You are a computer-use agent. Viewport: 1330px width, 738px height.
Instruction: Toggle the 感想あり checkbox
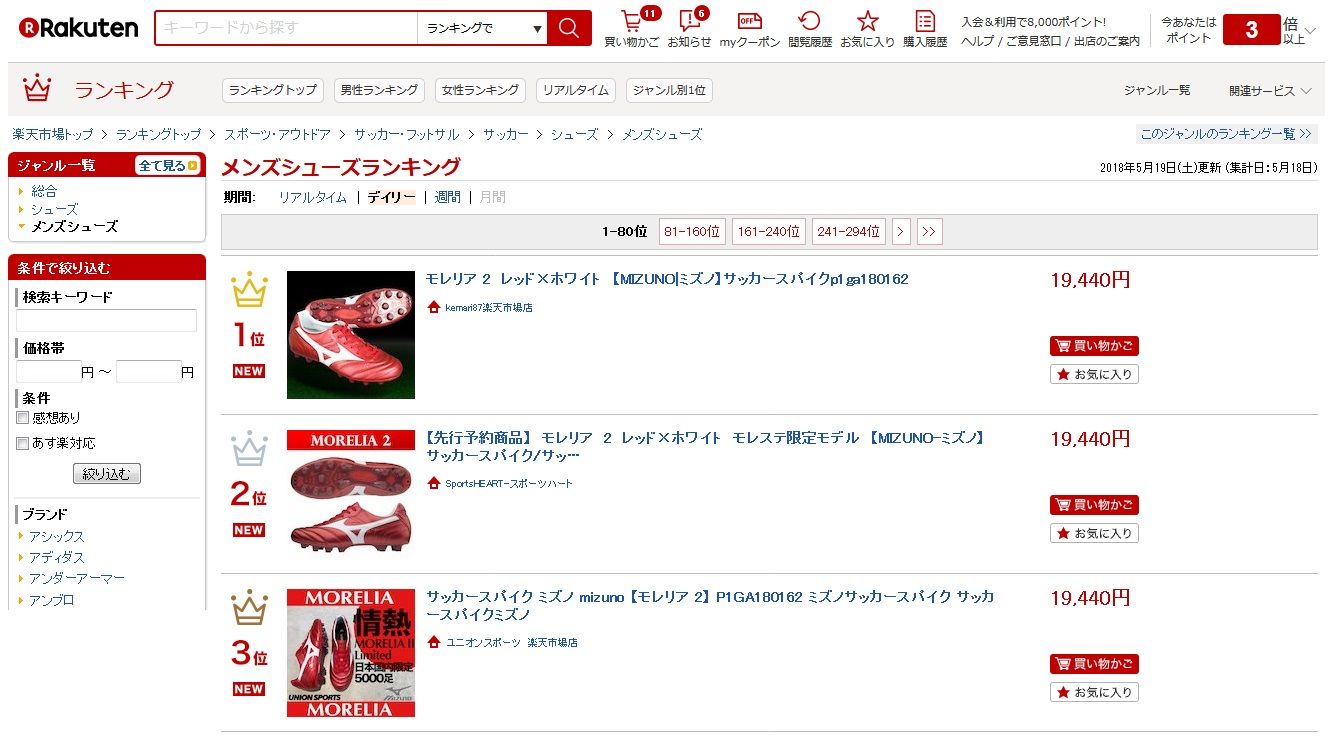pyautogui.click(x=22, y=418)
